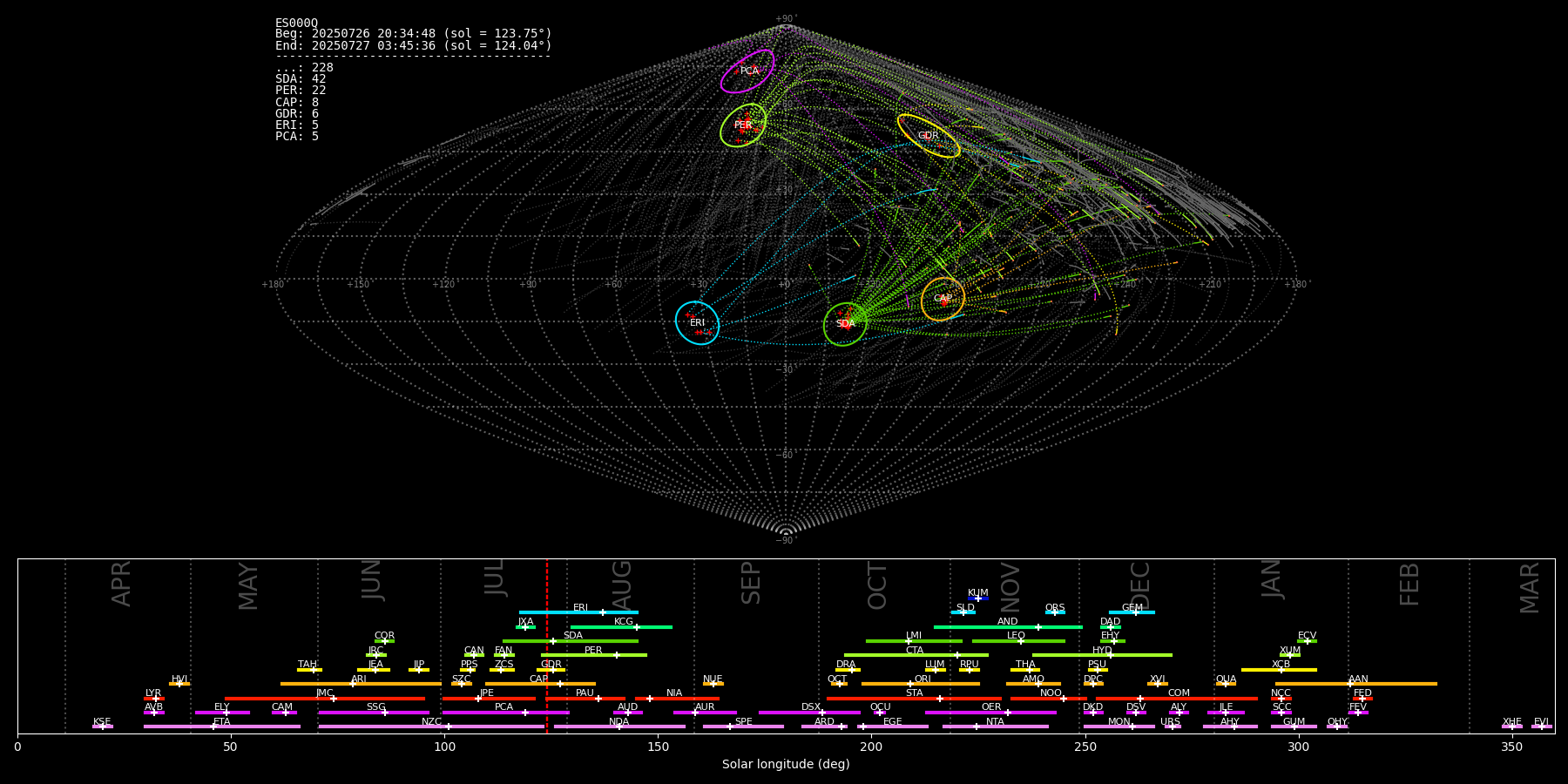This screenshot has height=784, width=1568.
Task: Click the JMC shower bar in the timeline
Action: coord(325,699)
